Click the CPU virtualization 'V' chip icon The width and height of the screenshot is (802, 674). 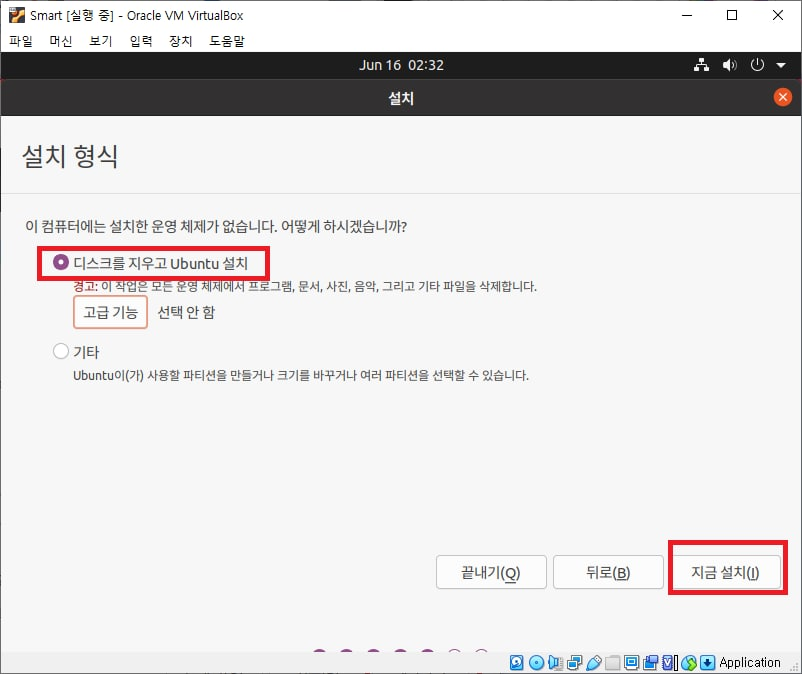(x=669, y=663)
